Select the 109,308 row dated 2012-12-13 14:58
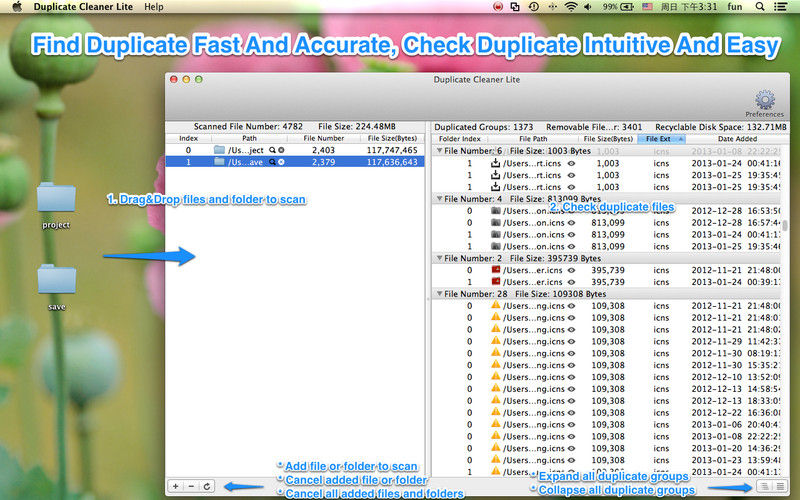The height and width of the screenshot is (500, 800). tap(606, 389)
